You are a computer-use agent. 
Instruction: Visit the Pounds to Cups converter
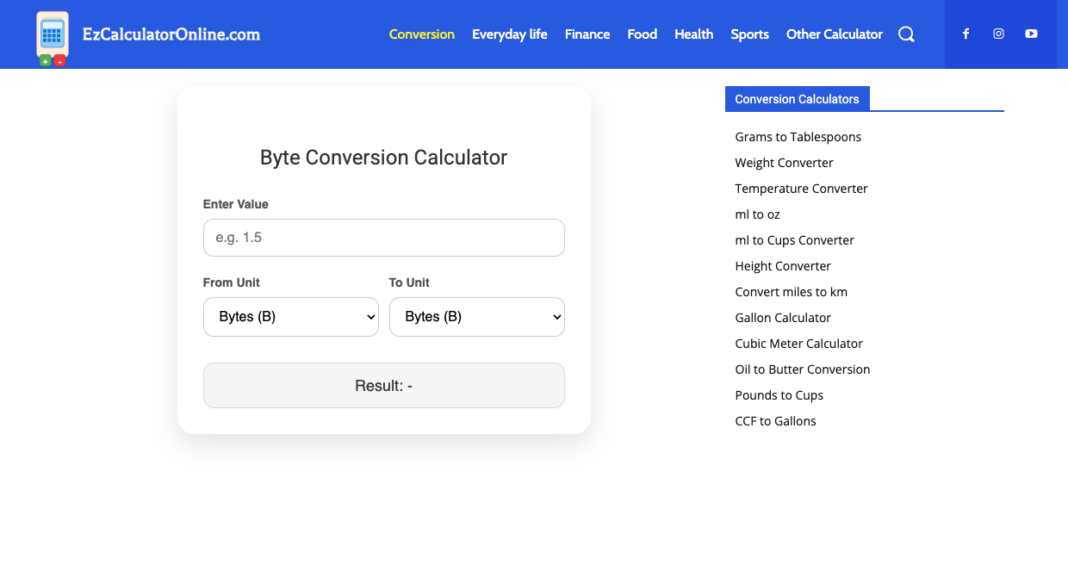click(x=779, y=395)
